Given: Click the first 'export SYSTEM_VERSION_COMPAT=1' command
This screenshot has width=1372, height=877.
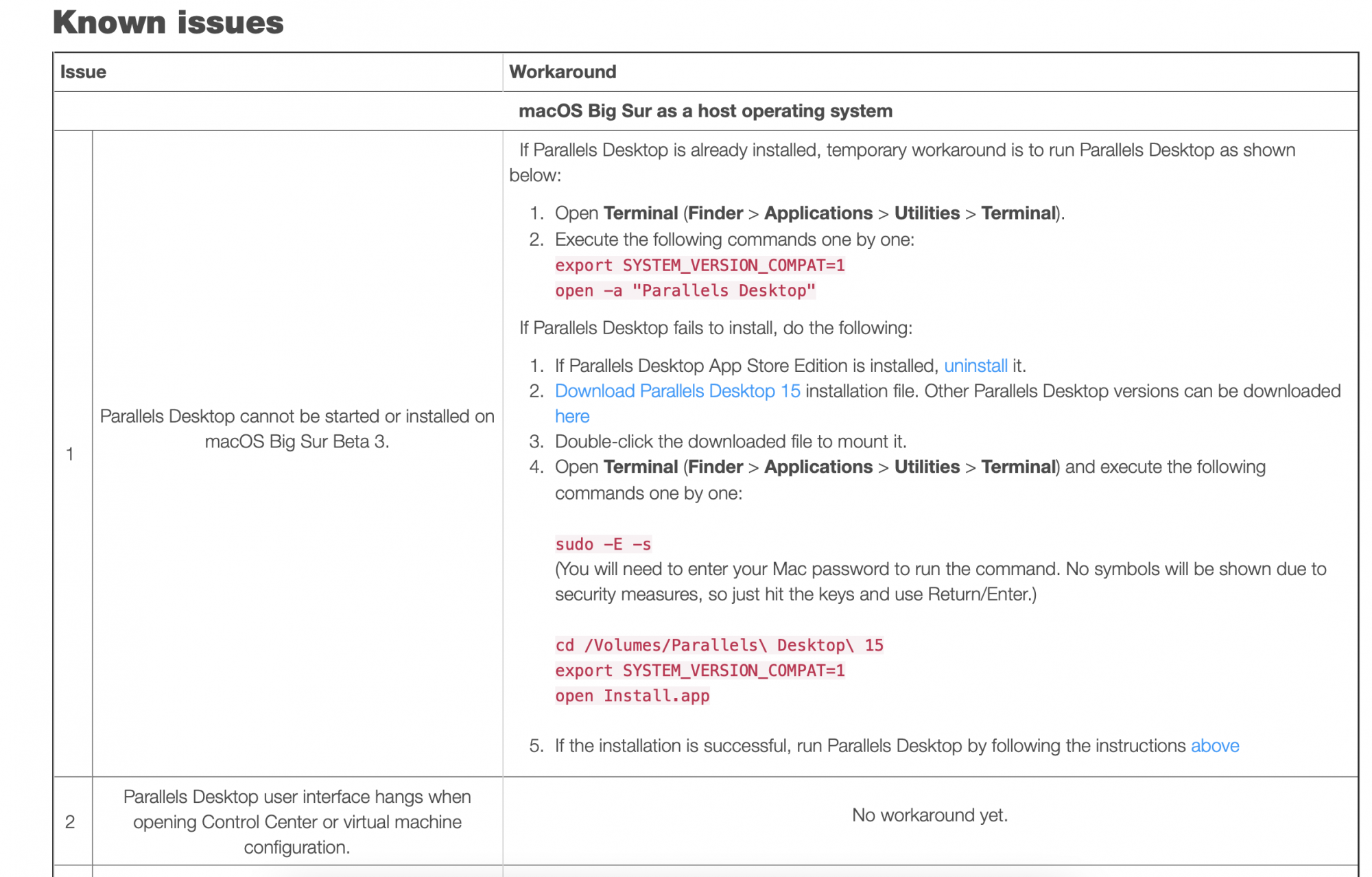Looking at the screenshot, I should point(700,266).
